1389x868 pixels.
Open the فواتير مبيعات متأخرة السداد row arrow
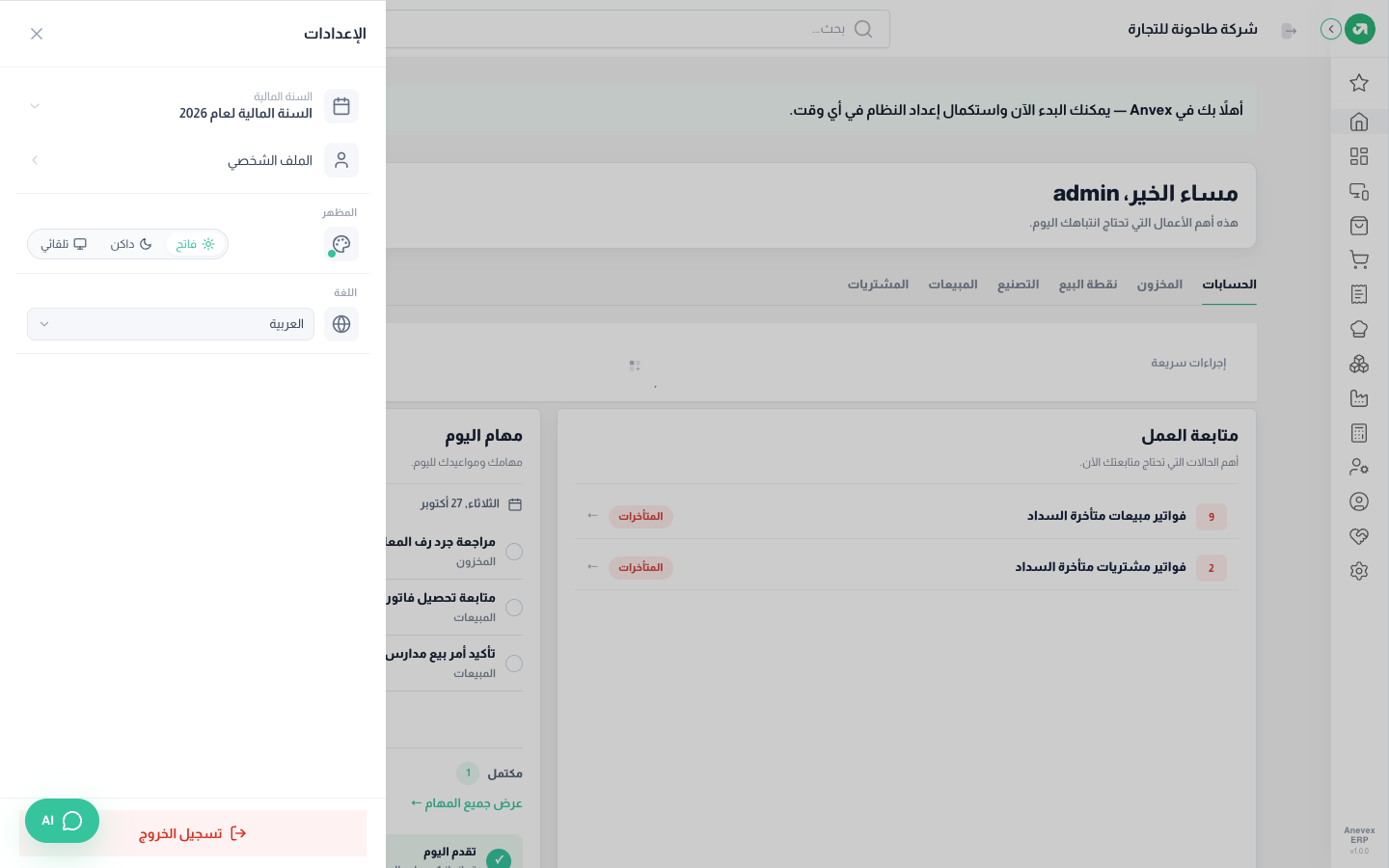(x=593, y=516)
